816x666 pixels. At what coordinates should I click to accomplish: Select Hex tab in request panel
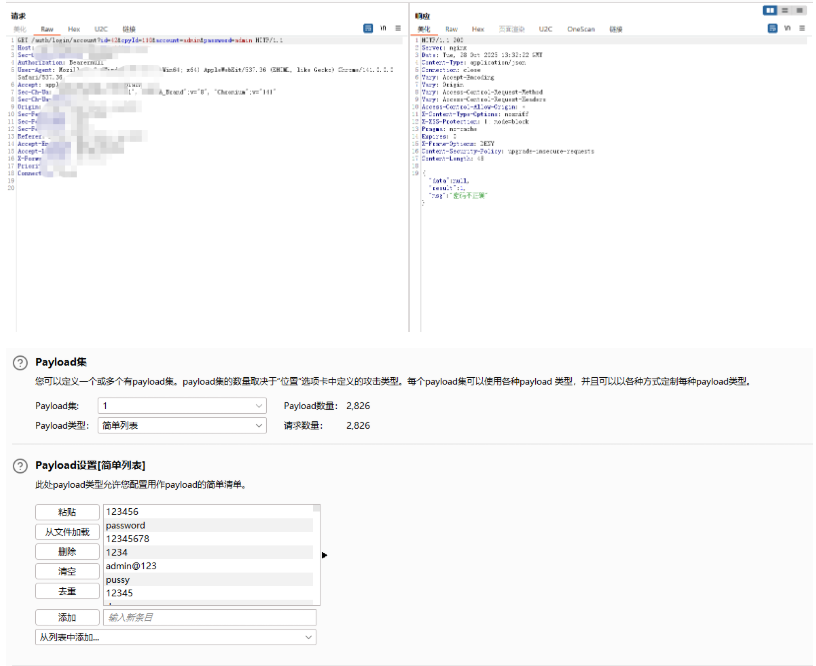74,29
